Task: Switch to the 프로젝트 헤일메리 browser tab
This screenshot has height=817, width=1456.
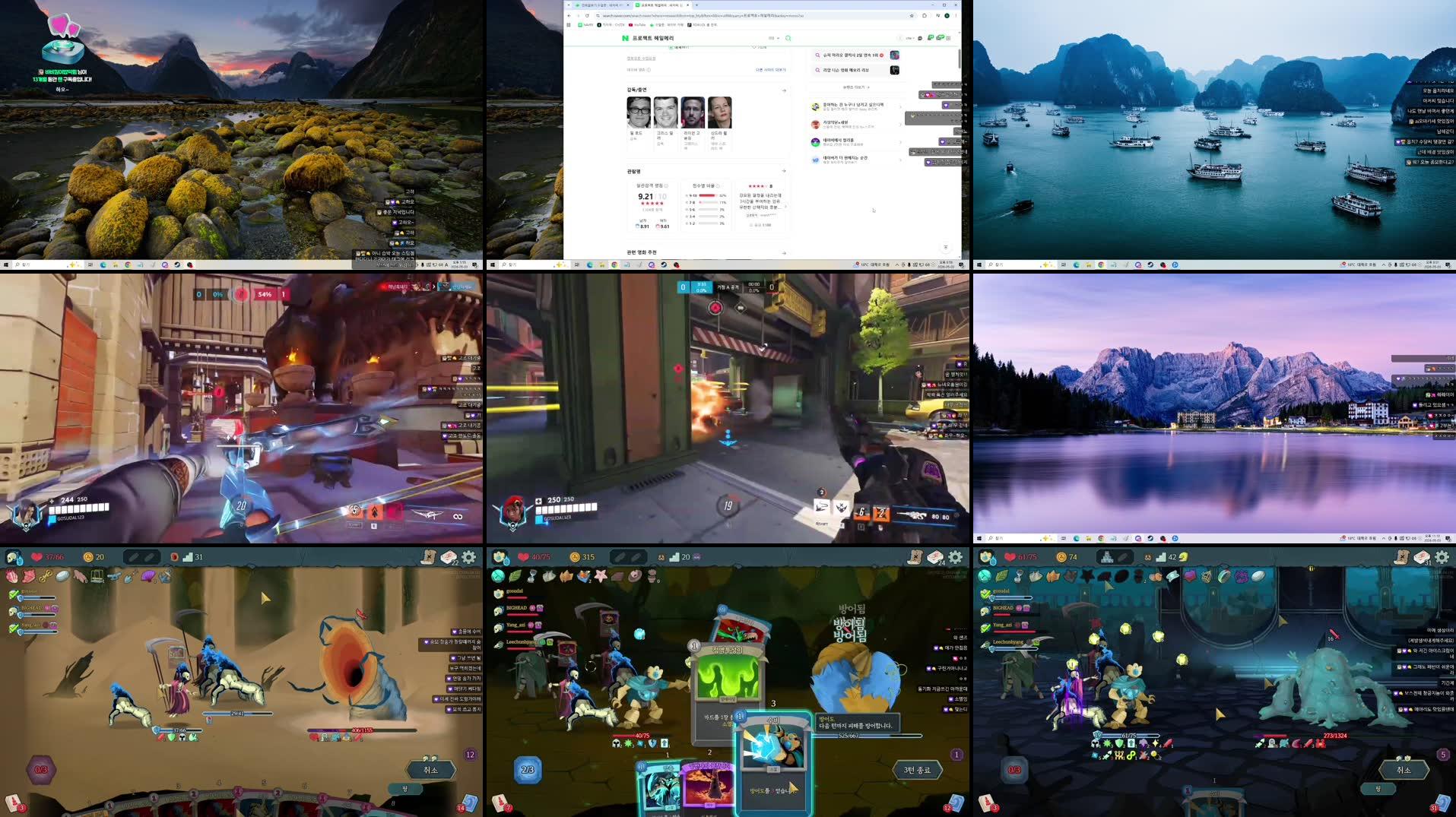Action: [661, 5]
